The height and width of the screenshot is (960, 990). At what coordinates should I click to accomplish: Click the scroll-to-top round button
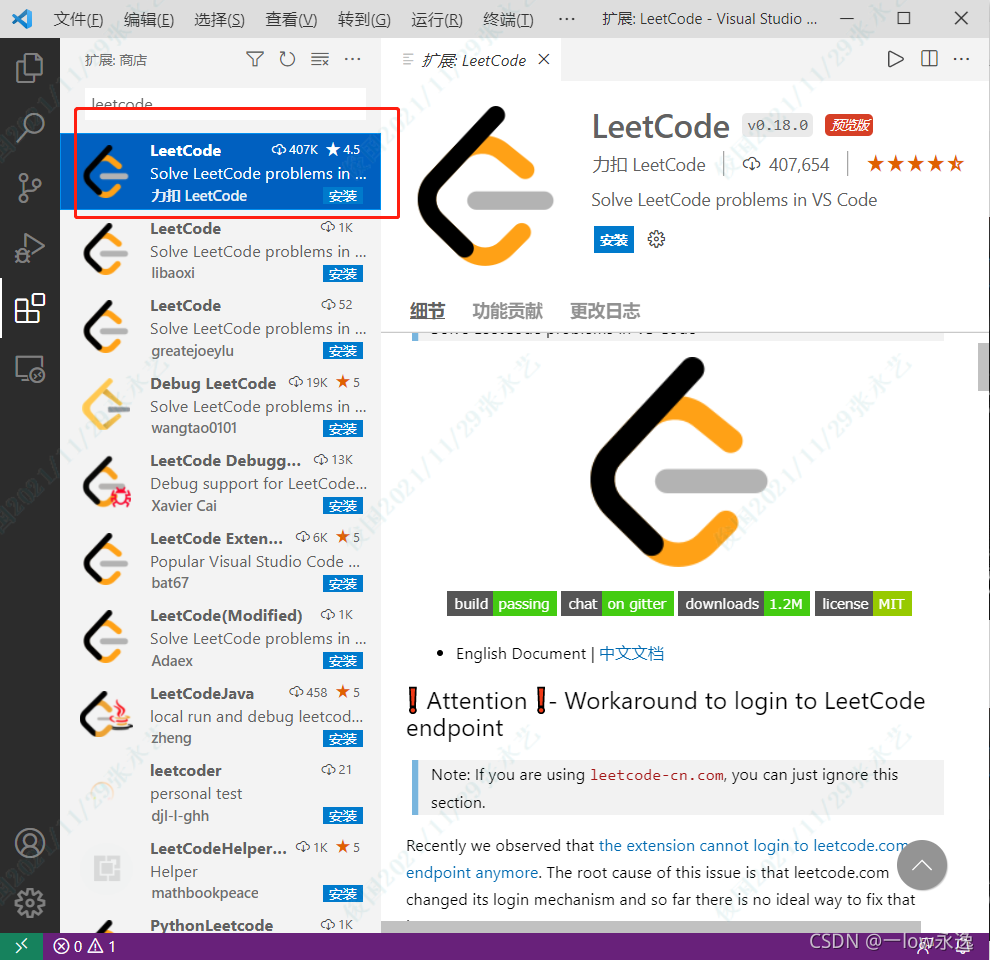[x=921, y=865]
